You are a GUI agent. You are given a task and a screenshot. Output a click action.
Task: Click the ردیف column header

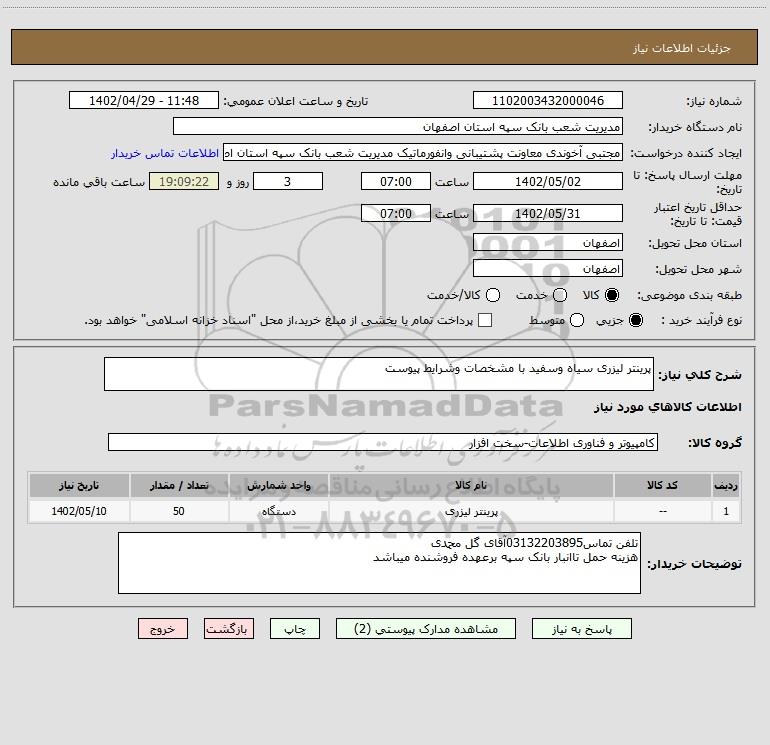[726, 485]
